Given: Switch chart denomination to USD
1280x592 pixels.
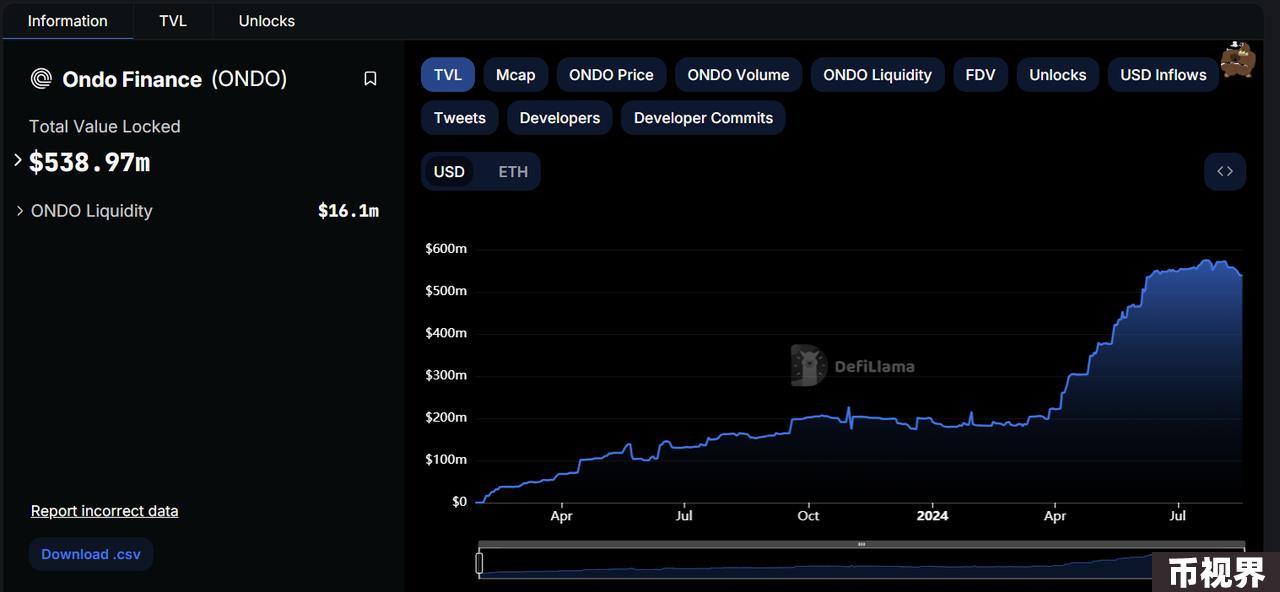Looking at the screenshot, I should coord(449,172).
